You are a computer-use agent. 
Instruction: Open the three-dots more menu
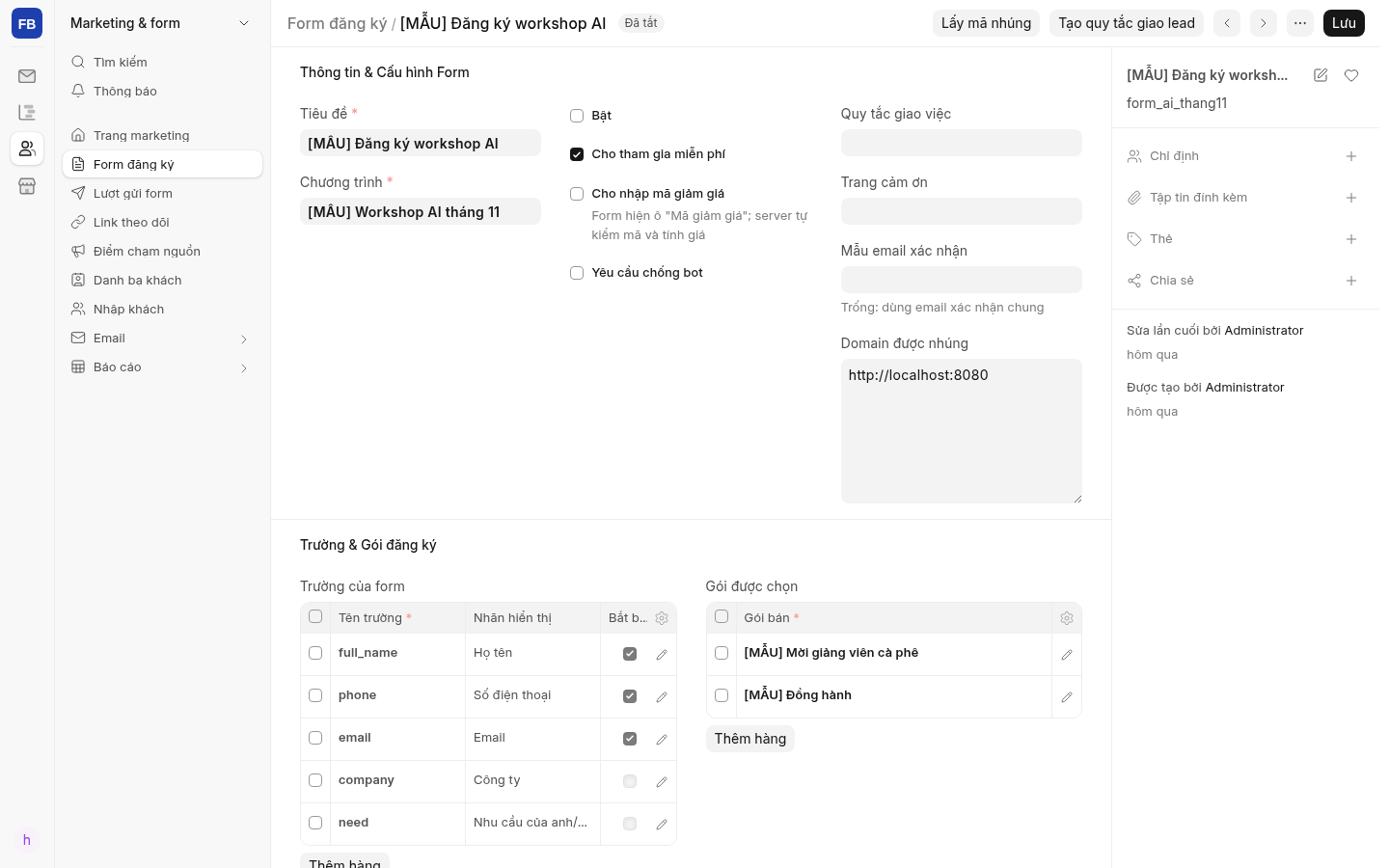tap(1300, 23)
